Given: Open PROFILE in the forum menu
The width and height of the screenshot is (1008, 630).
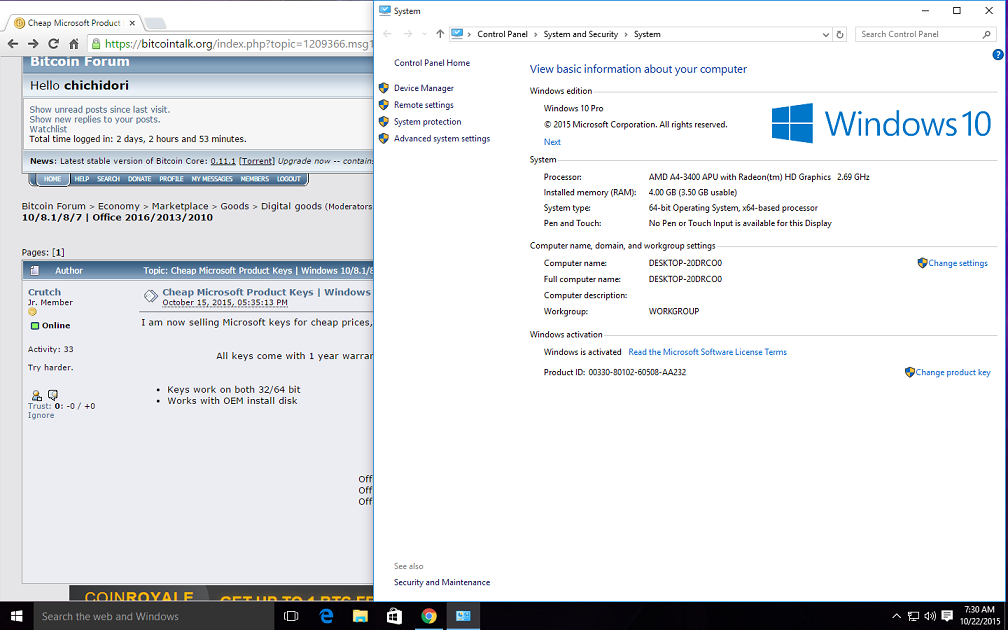Looking at the screenshot, I should click(171, 179).
